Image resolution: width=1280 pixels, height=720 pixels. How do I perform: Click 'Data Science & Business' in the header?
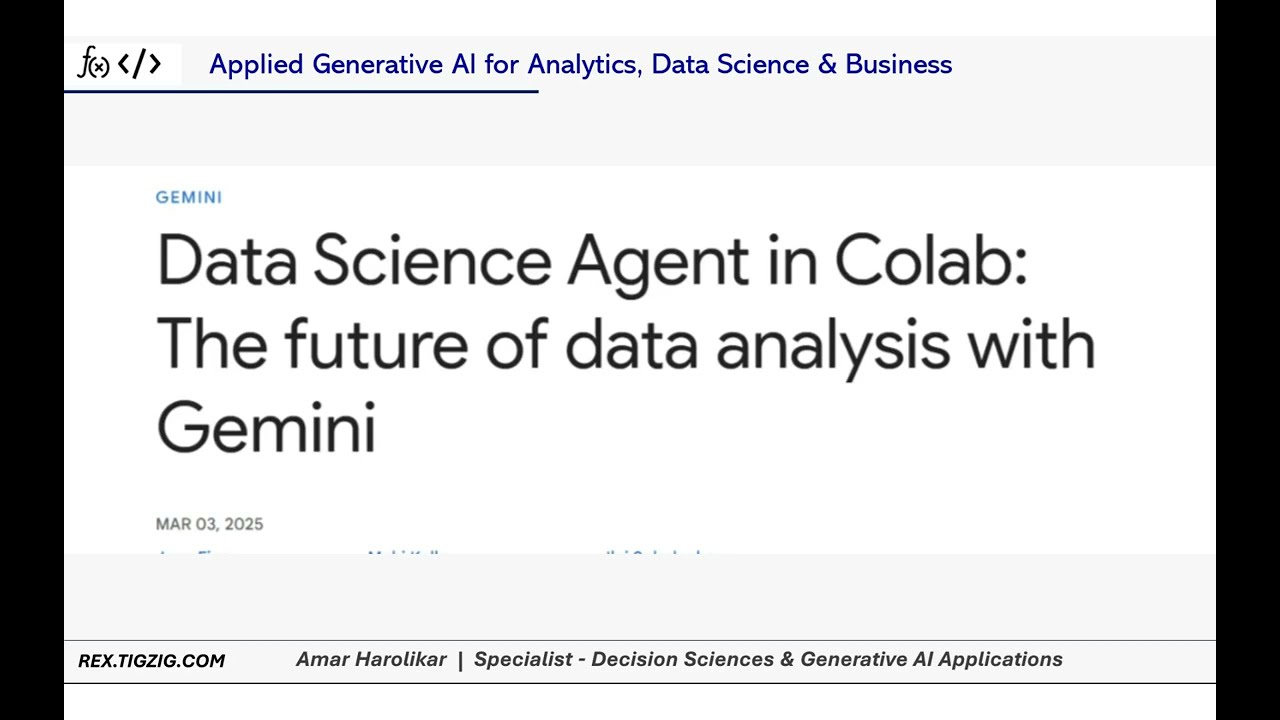pos(801,64)
